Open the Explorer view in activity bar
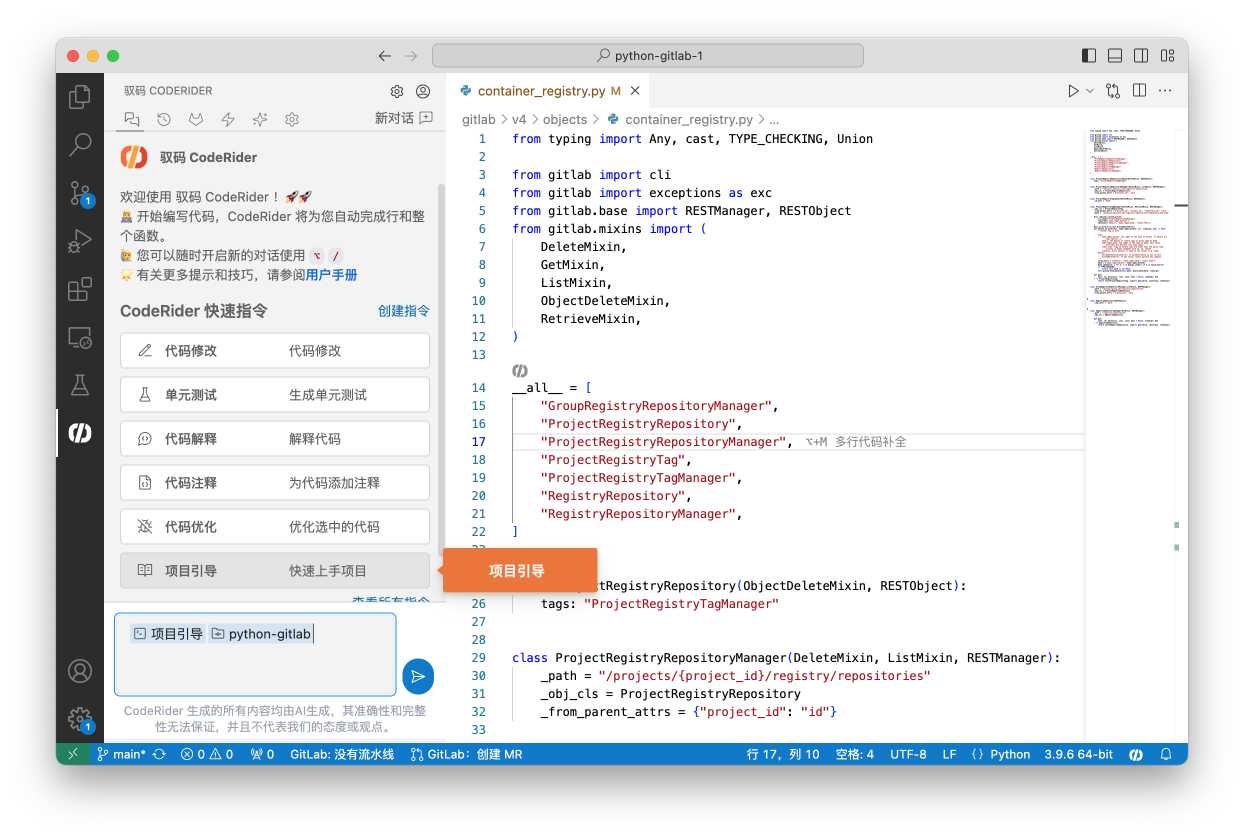 [80, 97]
